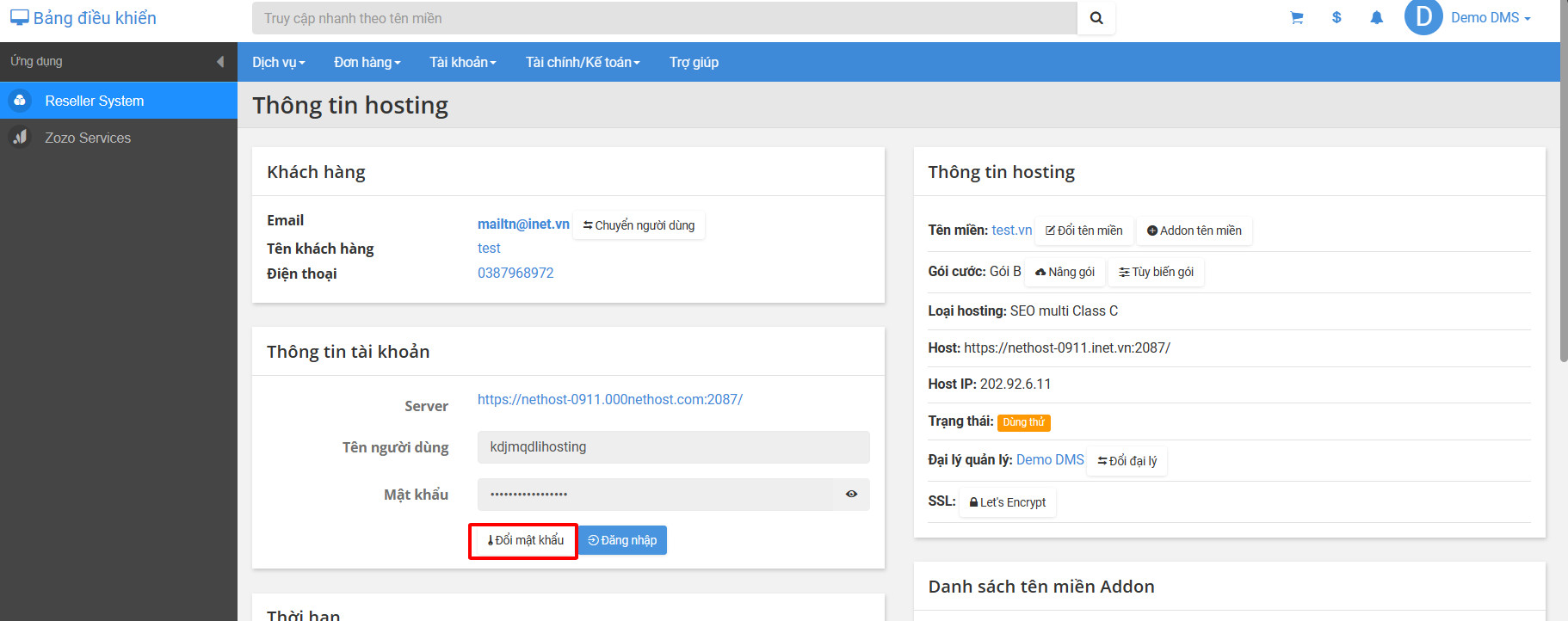Click the dollar sign balance icon
Screen dimensions: 1568x621
[x=1337, y=17]
